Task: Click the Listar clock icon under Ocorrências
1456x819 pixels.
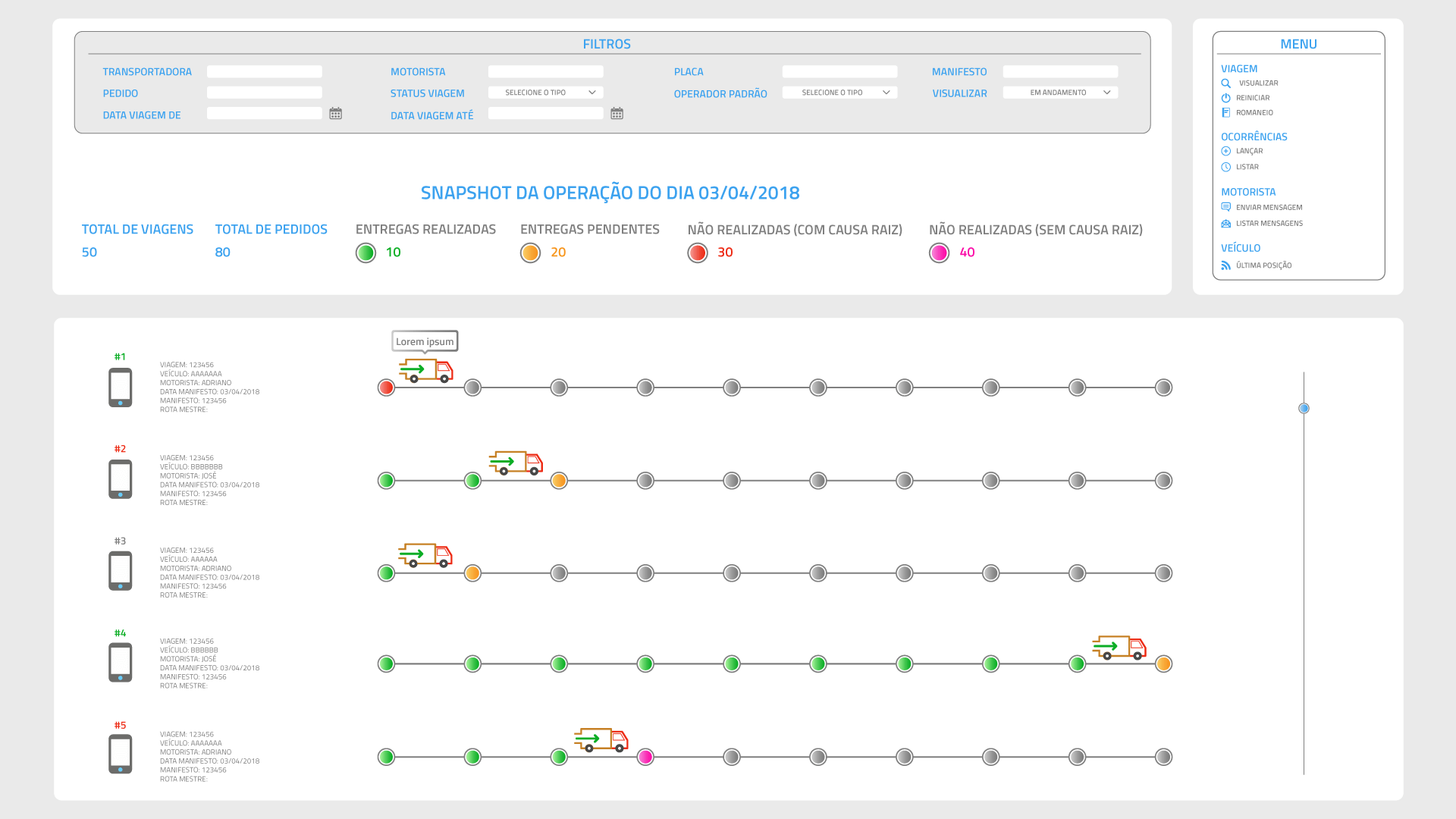Action: 1225,167
